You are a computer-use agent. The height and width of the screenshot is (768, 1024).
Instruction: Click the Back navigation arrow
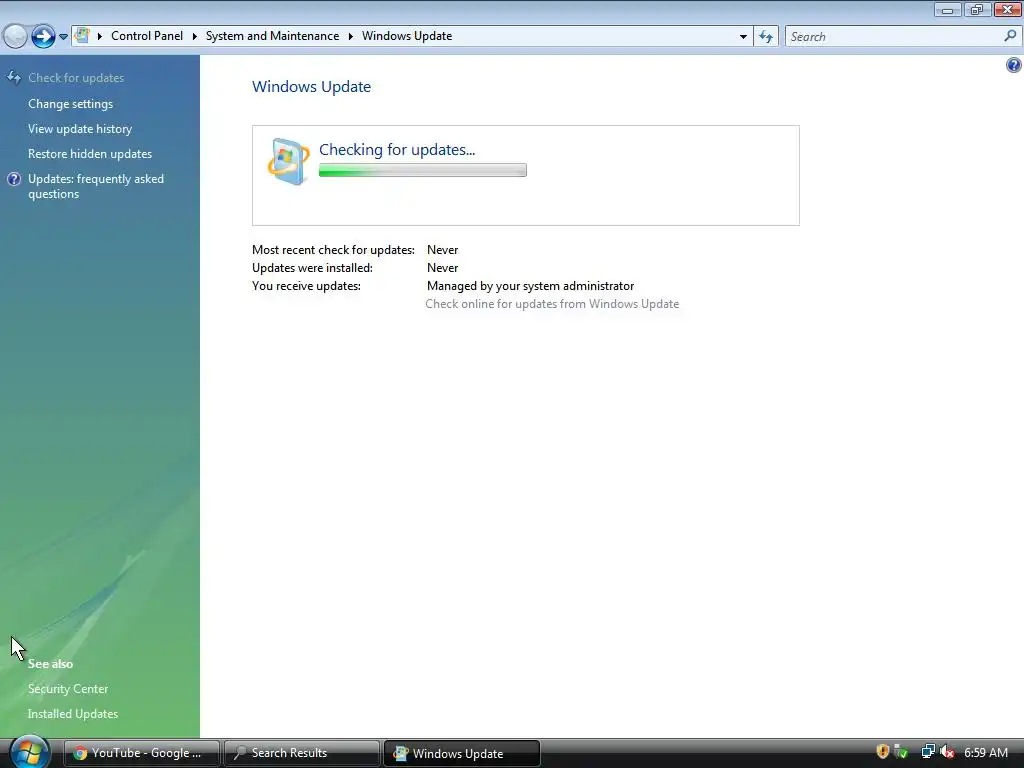15,36
